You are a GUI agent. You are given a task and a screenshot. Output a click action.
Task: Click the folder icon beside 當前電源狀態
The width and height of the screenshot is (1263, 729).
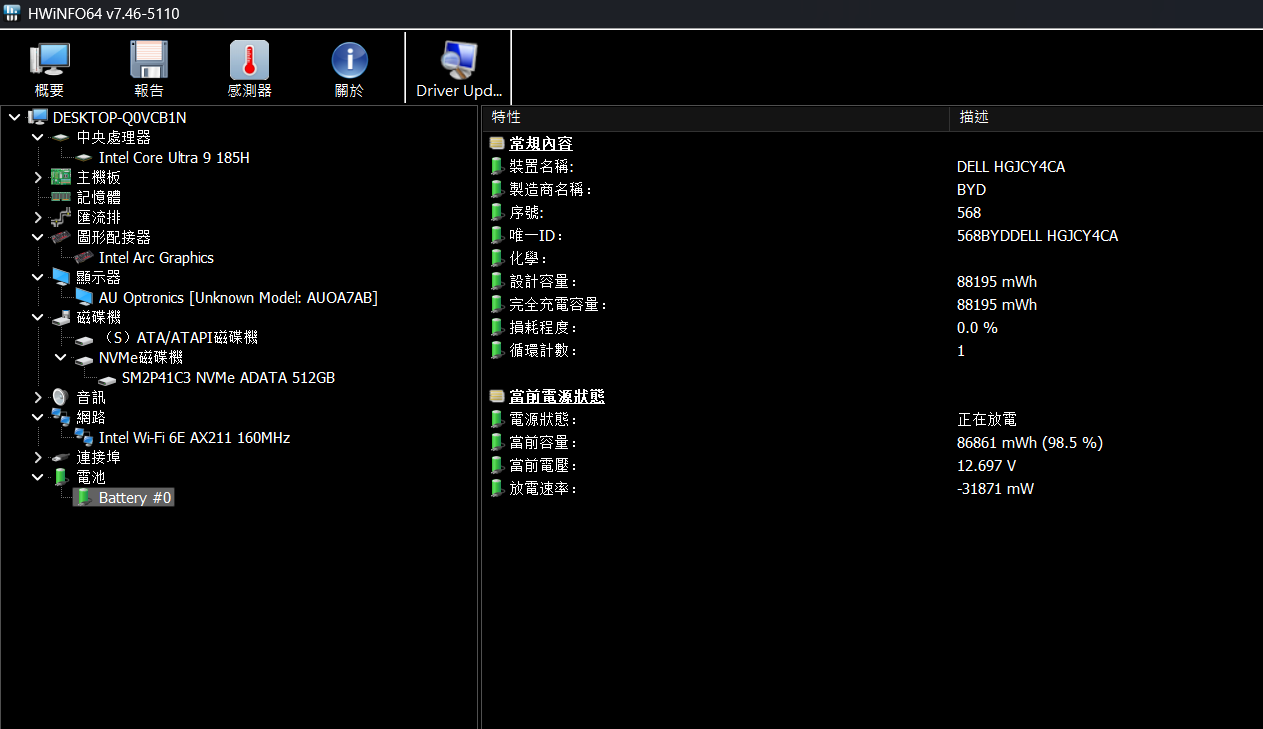coord(497,397)
